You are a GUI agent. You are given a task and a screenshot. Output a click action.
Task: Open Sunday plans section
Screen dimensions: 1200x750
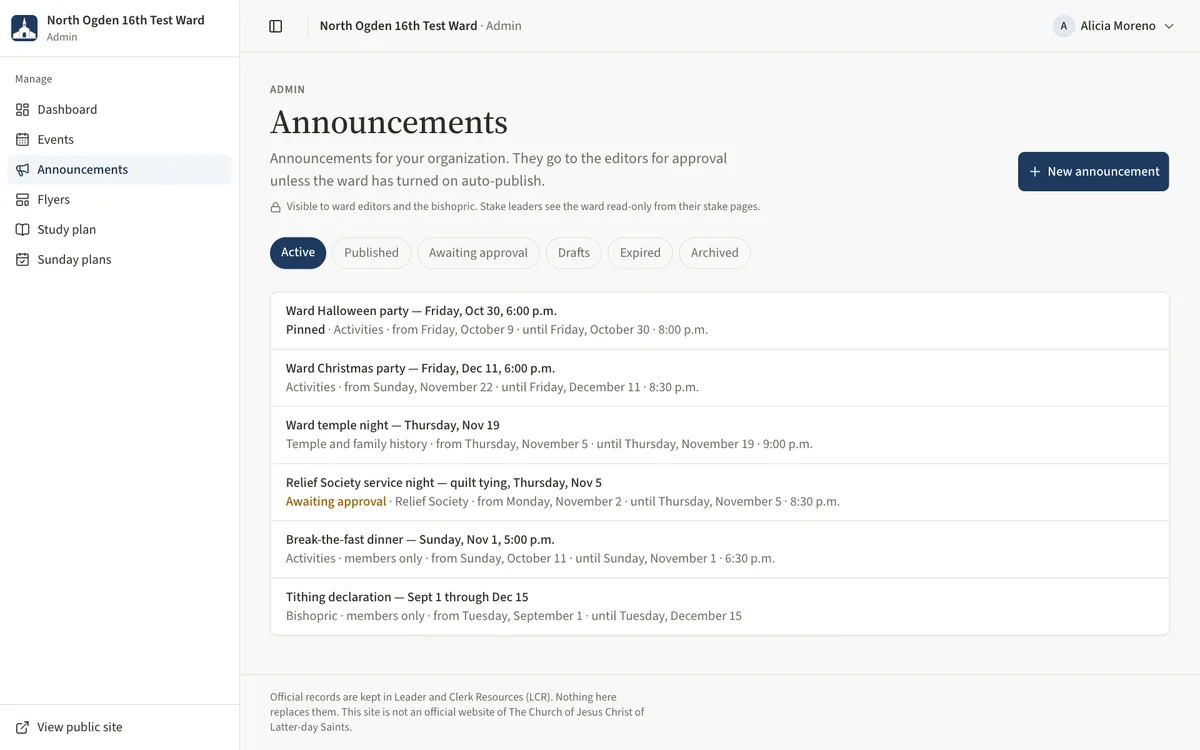(120, 260)
